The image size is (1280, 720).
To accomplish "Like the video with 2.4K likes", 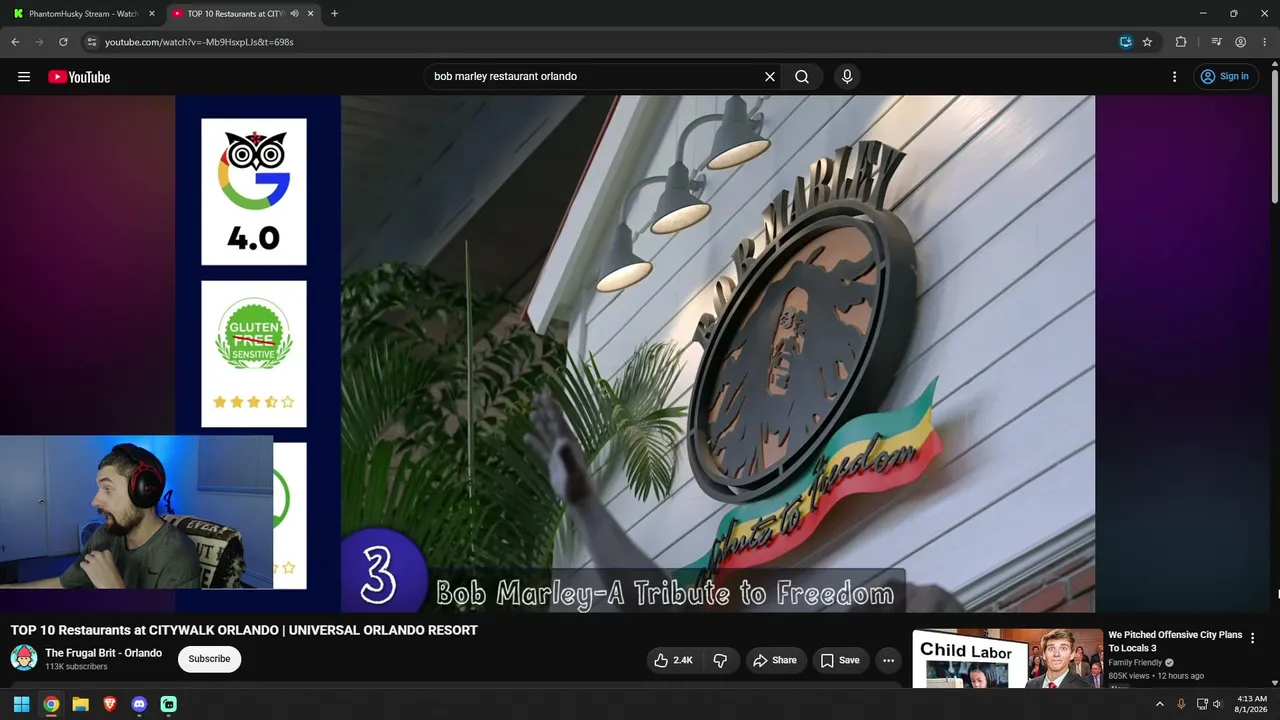I will [x=674, y=660].
